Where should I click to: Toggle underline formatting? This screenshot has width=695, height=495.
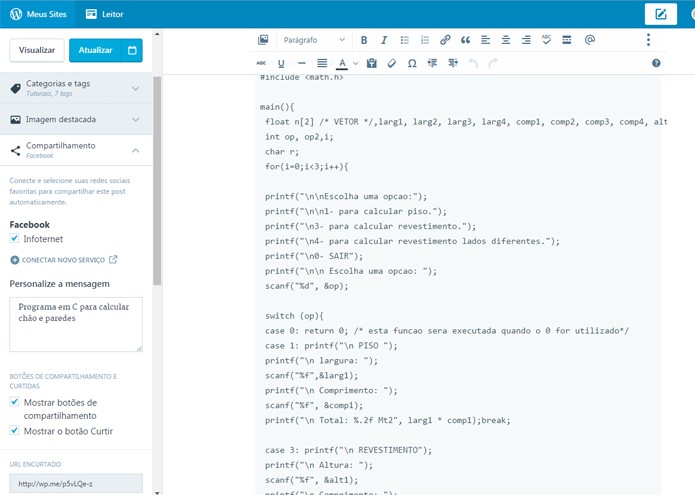point(281,63)
